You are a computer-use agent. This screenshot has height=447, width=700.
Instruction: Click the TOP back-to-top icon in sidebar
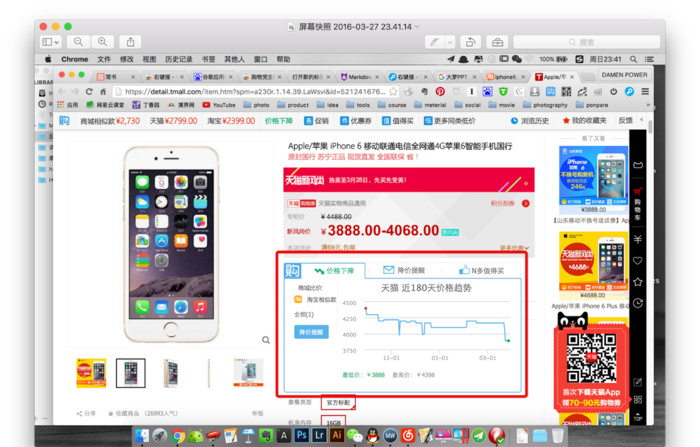[638, 417]
